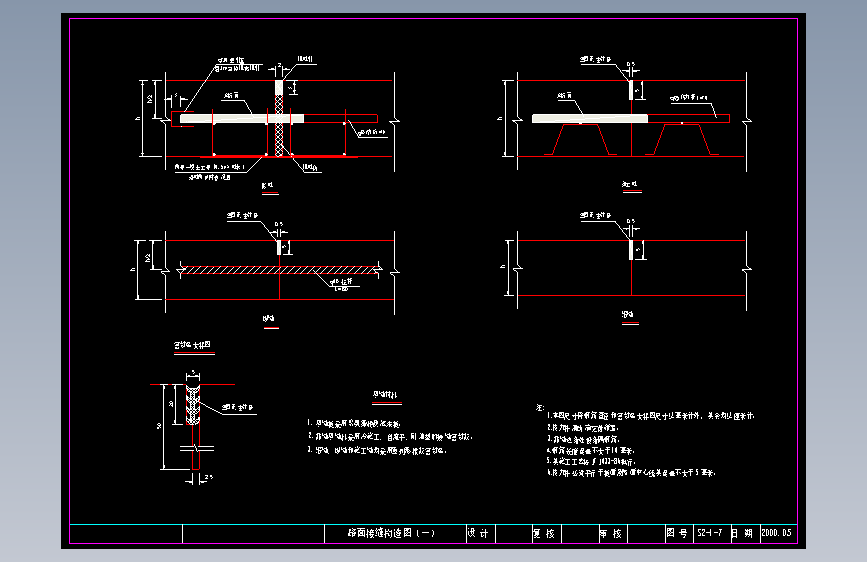This screenshot has height=562, width=867.
Task: Click the 日期 label in the title block
Action: coord(742,533)
